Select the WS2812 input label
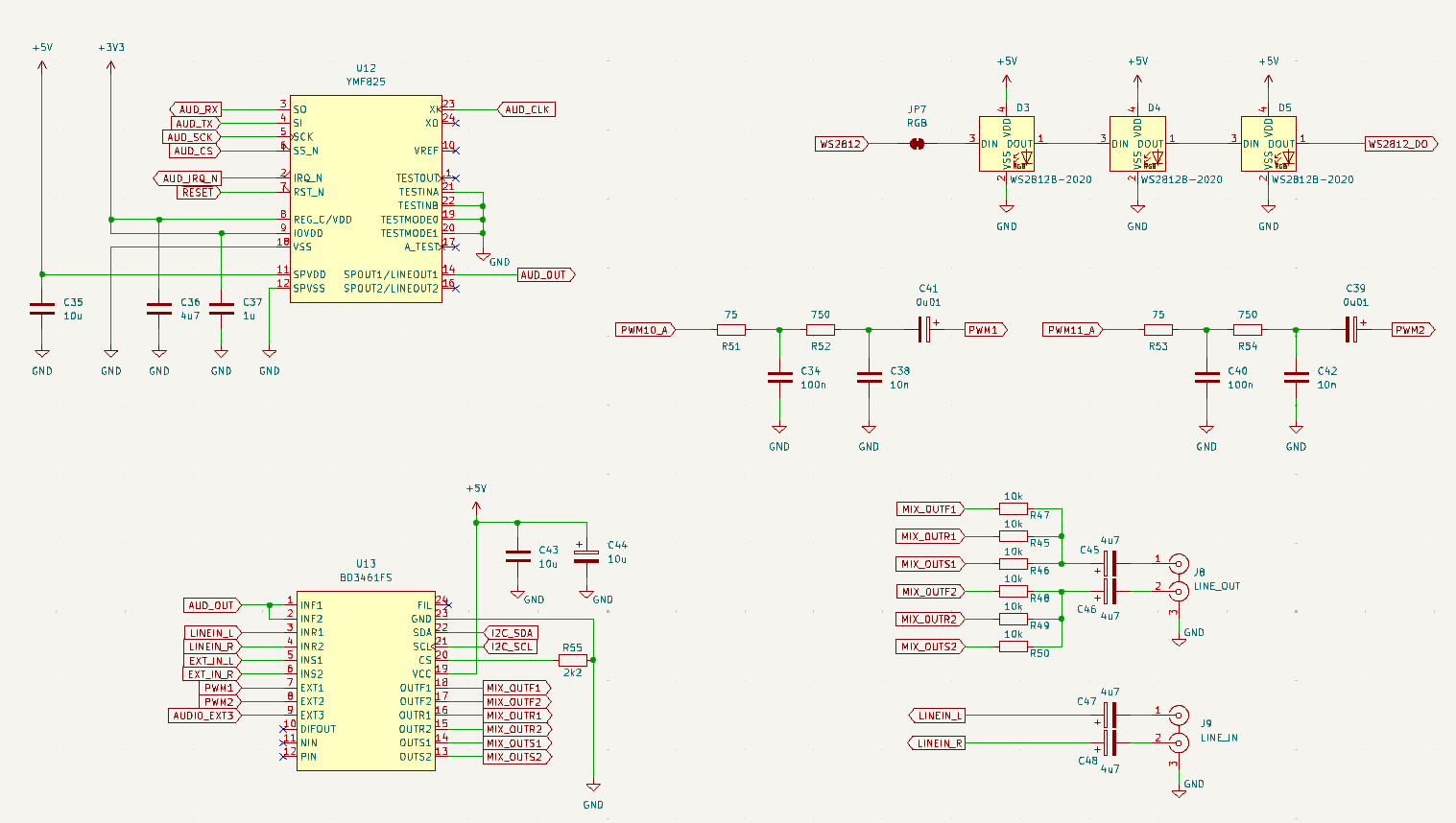 843,144
